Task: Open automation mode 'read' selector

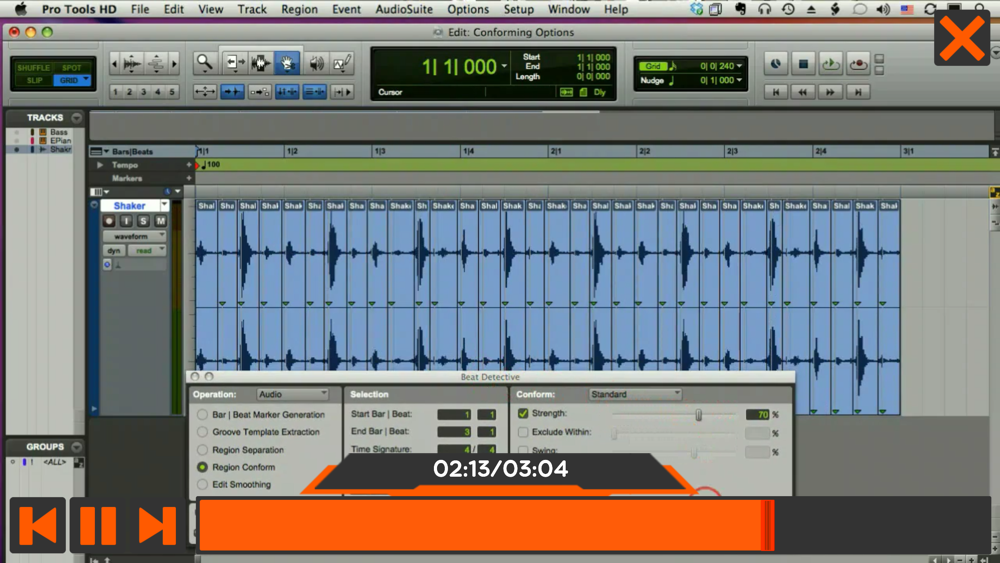Action: 147,251
